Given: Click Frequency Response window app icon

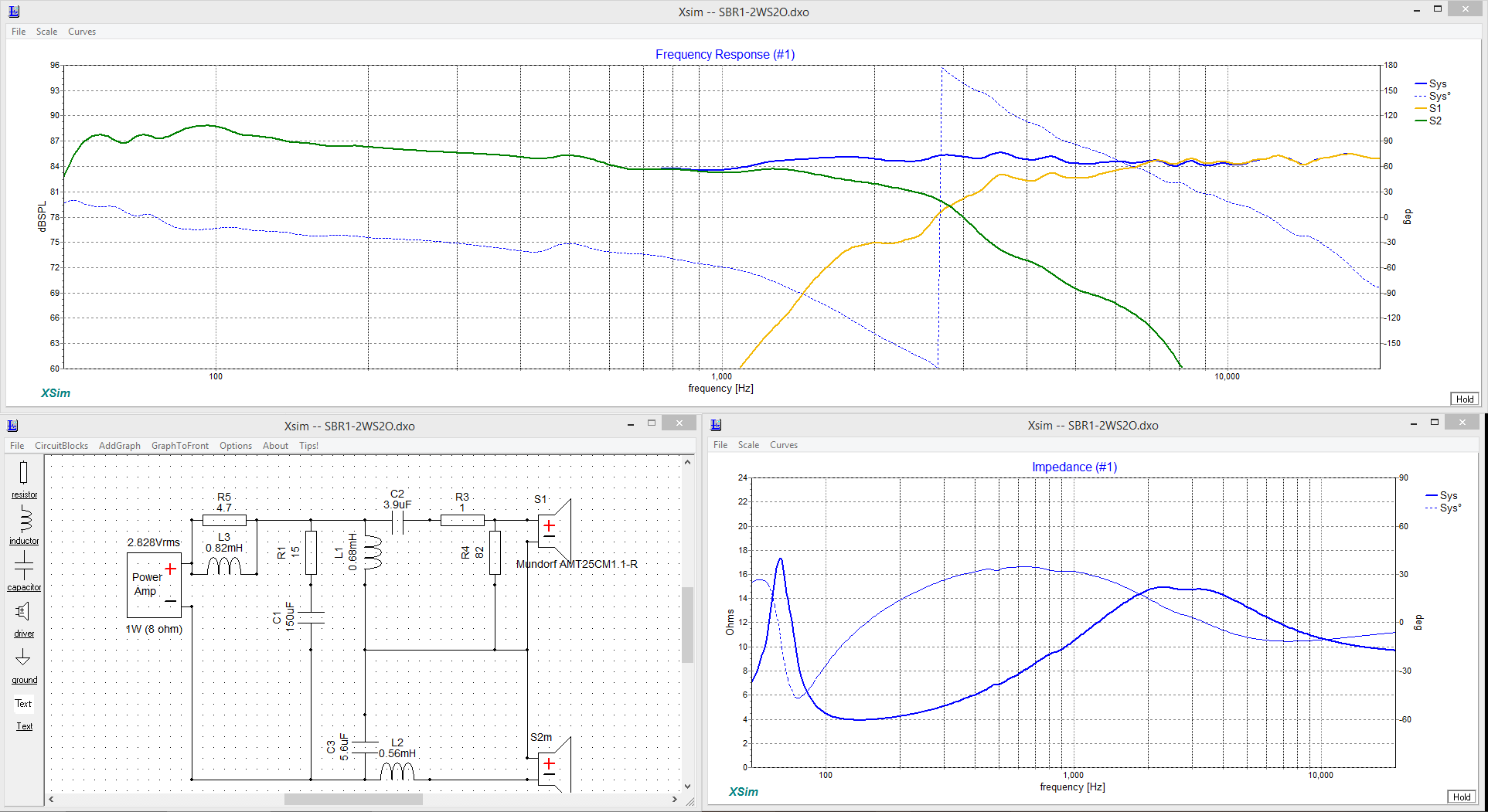Looking at the screenshot, I should point(13,12).
